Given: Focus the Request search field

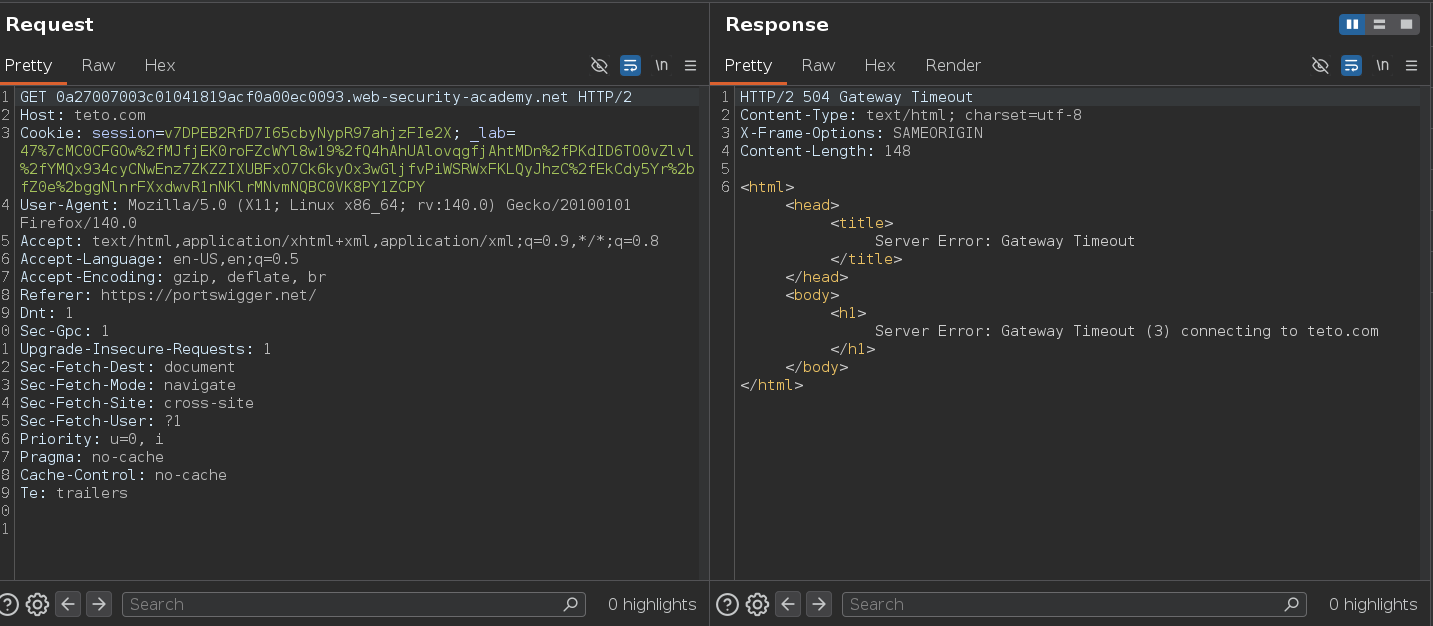Looking at the screenshot, I should [353, 604].
